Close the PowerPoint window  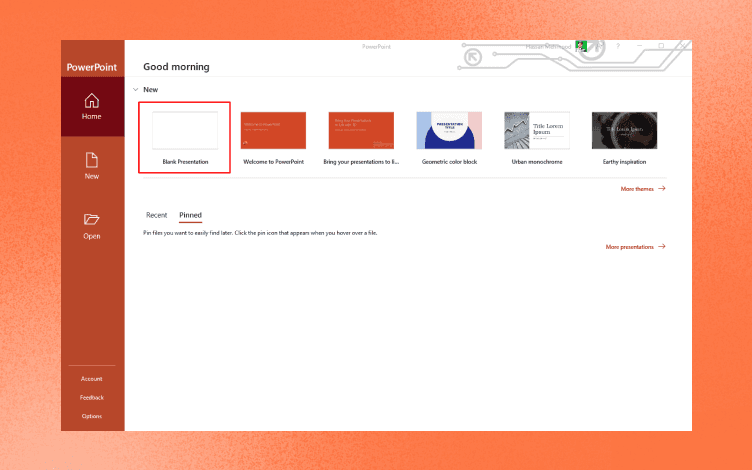pos(682,46)
